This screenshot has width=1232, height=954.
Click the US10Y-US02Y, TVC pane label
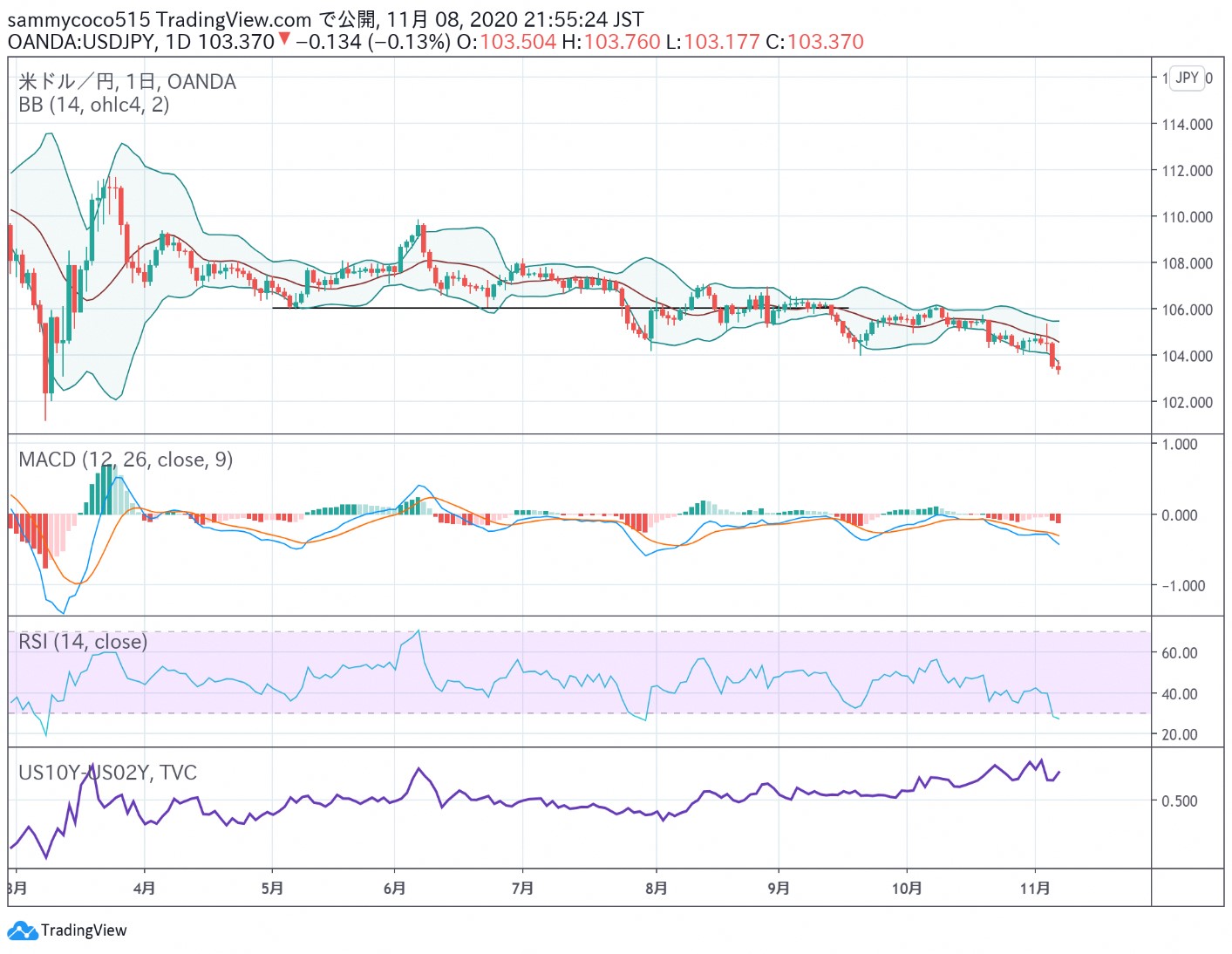pyautogui.click(x=107, y=773)
